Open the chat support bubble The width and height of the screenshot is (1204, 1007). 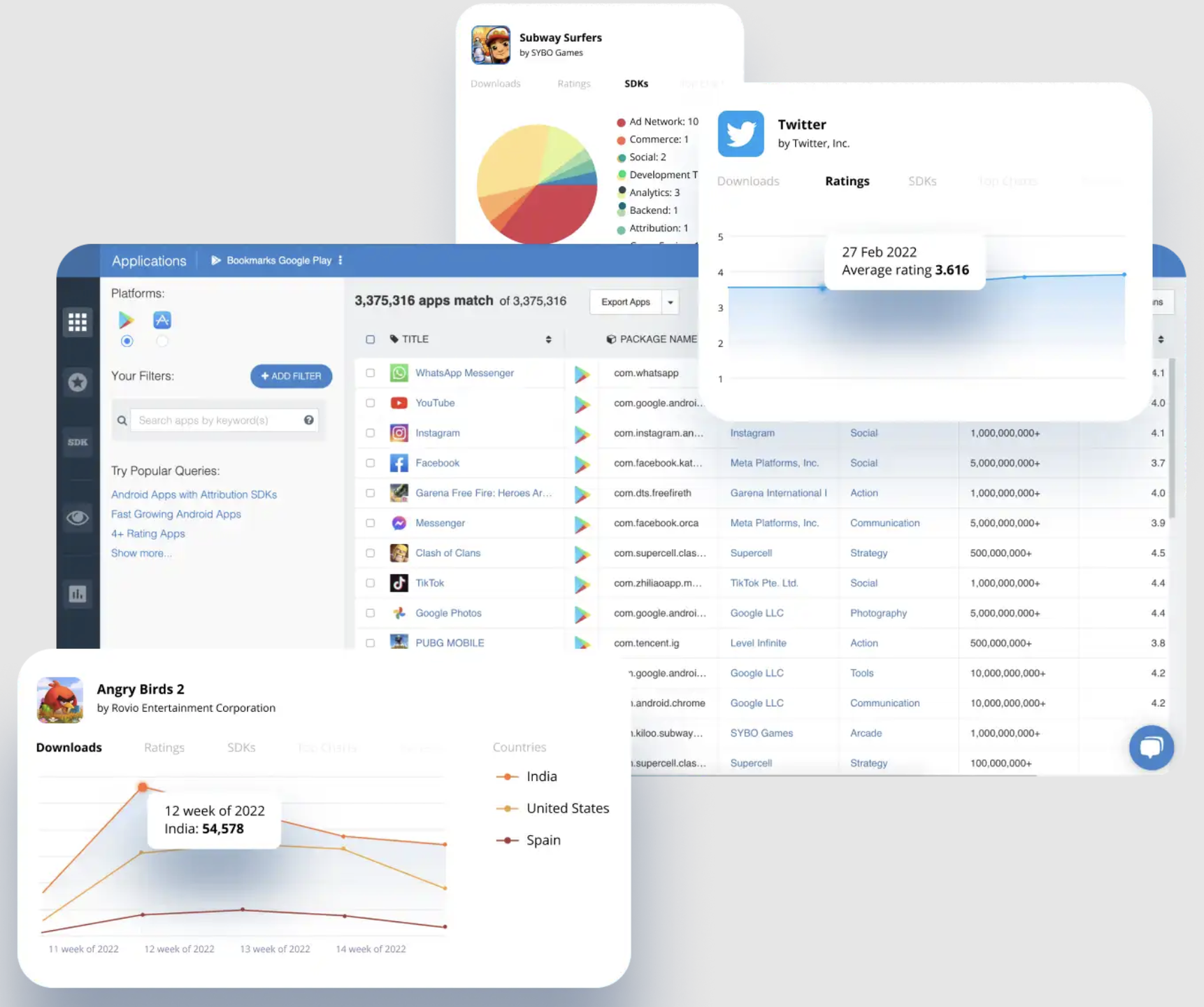1151,747
